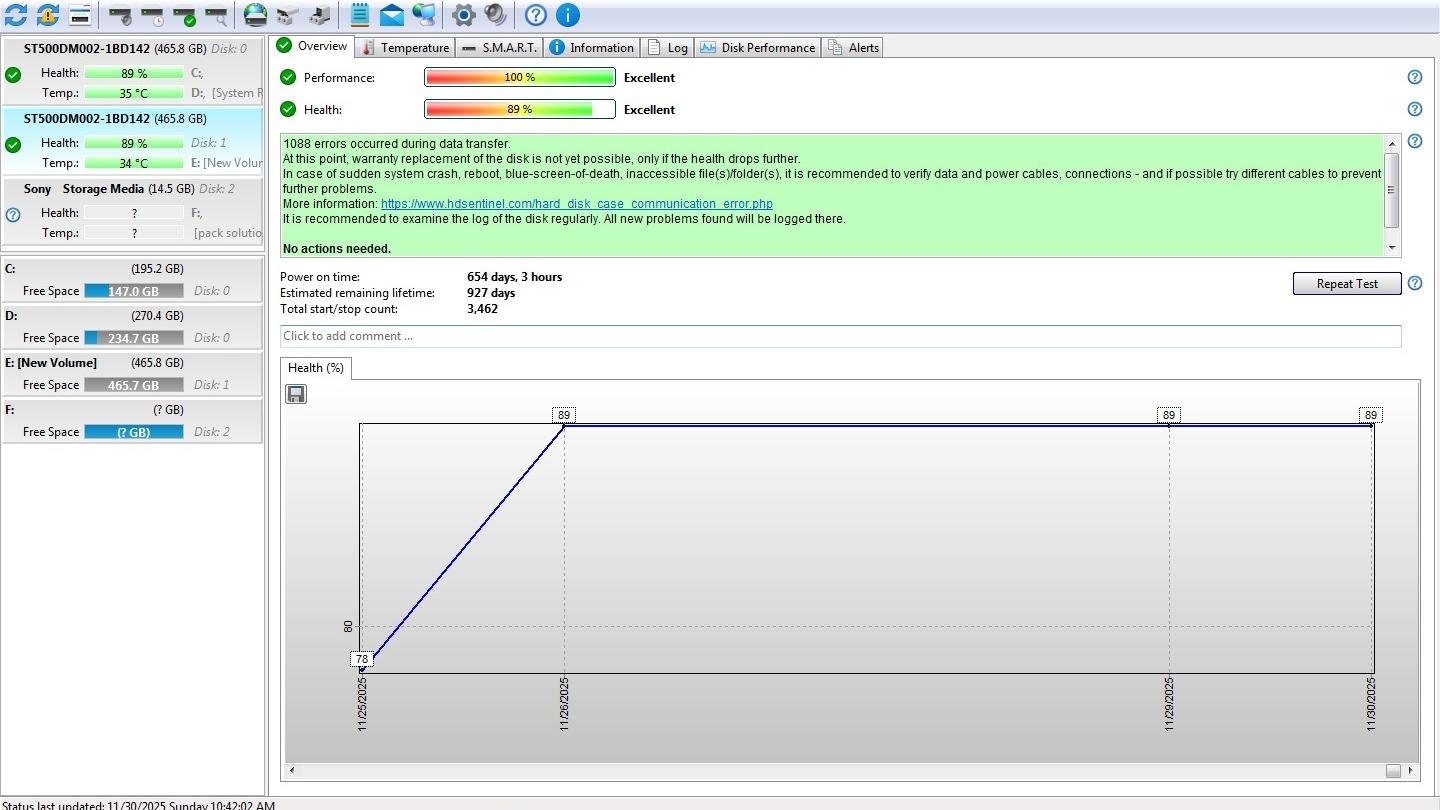Click the comment input field
Screen dimensions: 1440x810
pyautogui.click(x=840, y=336)
